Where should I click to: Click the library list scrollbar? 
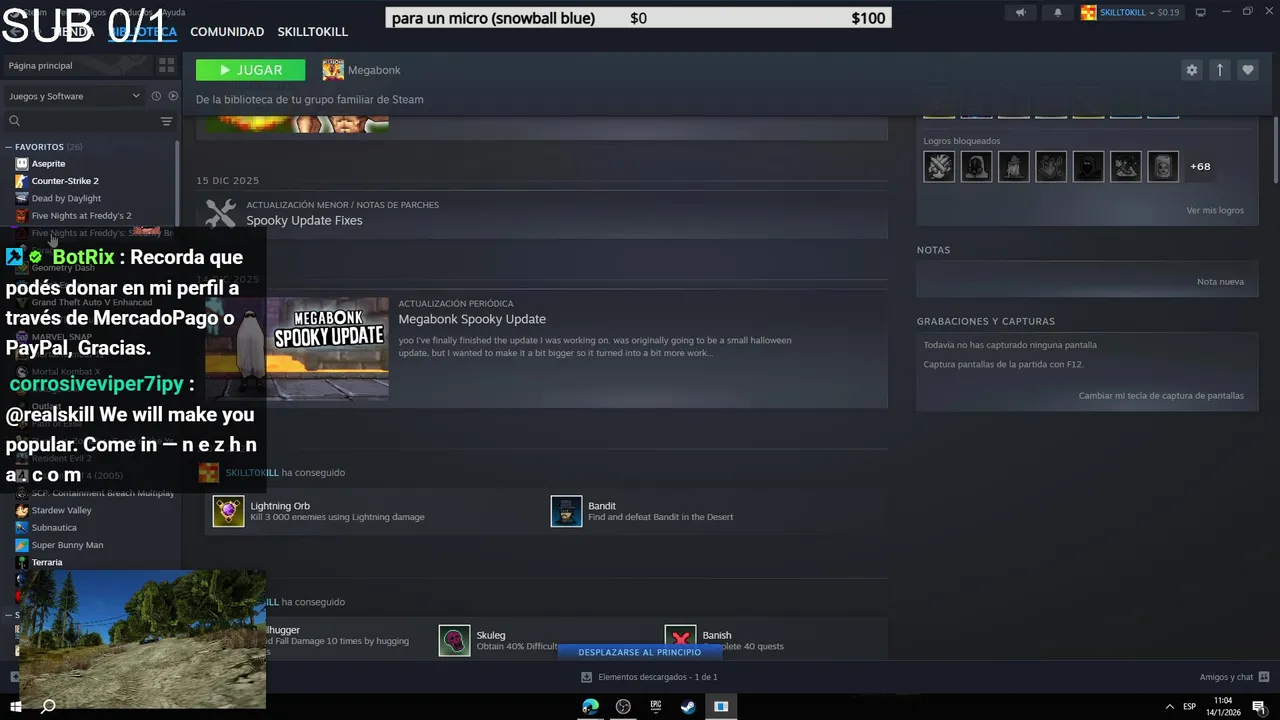click(177, 183)
